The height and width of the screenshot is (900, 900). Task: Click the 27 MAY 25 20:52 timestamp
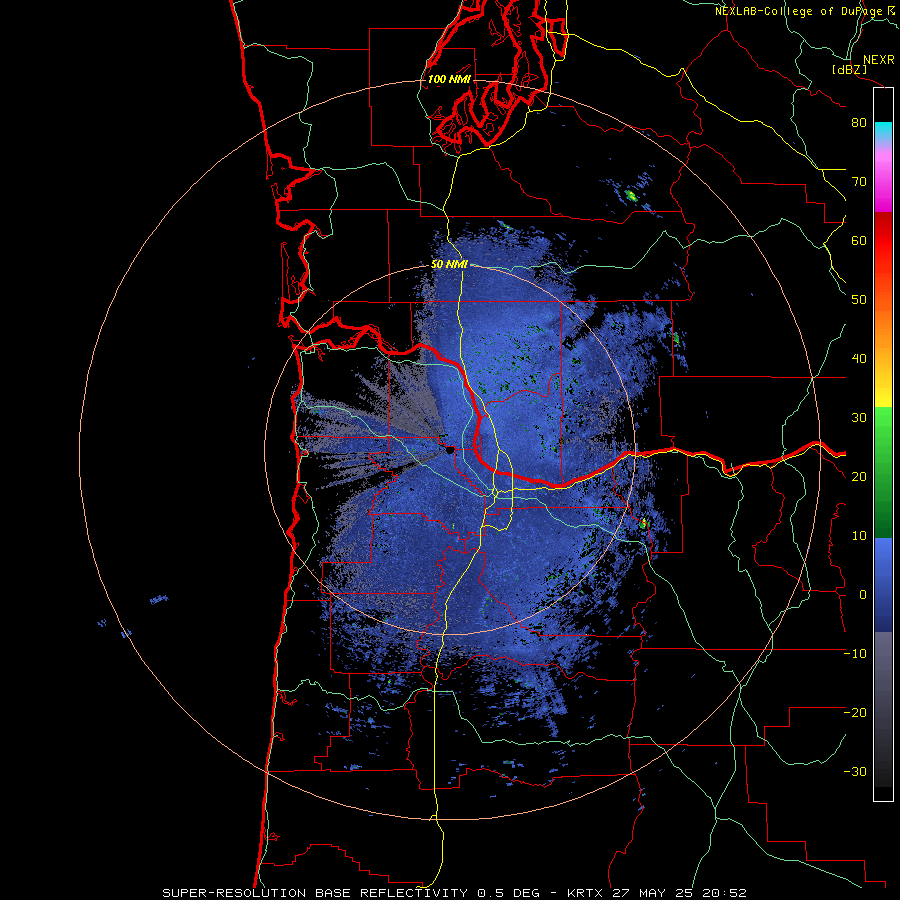pyautogui.click(x=681, y=893)
